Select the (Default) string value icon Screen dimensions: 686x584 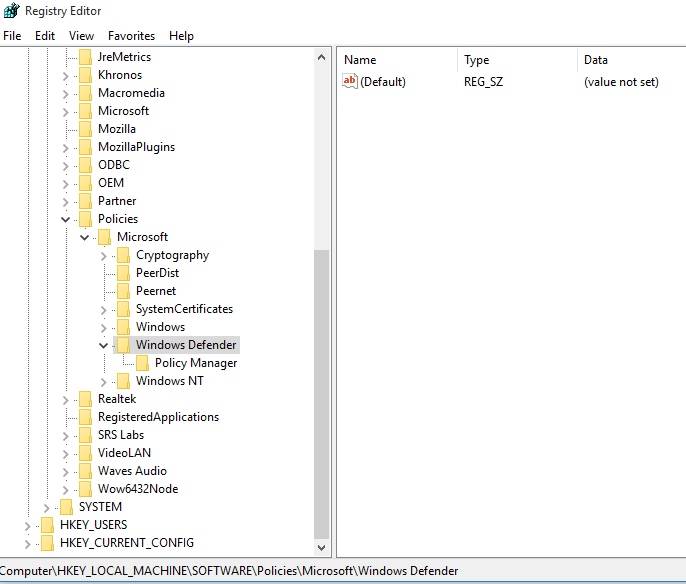tap(350, 81)
